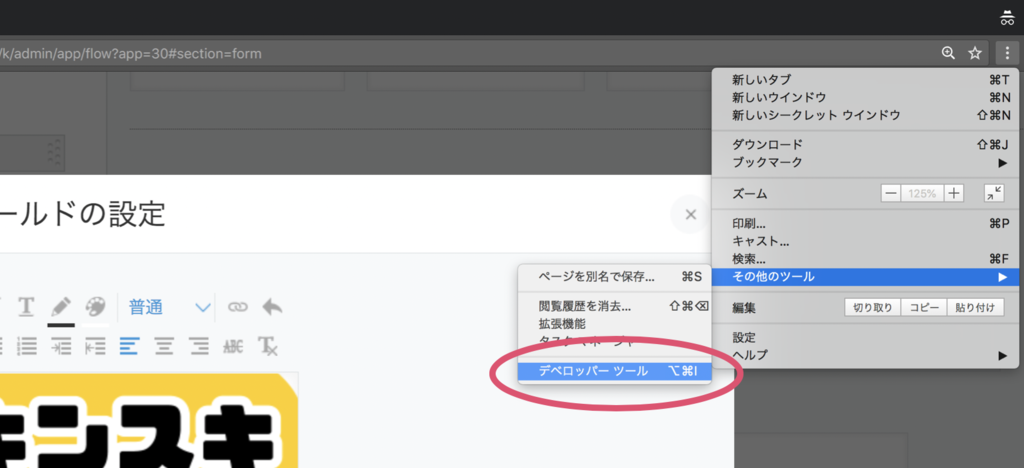The image size is (1024, 468).
Task: Select 検索... menu entry
Action: coord(865,259)
